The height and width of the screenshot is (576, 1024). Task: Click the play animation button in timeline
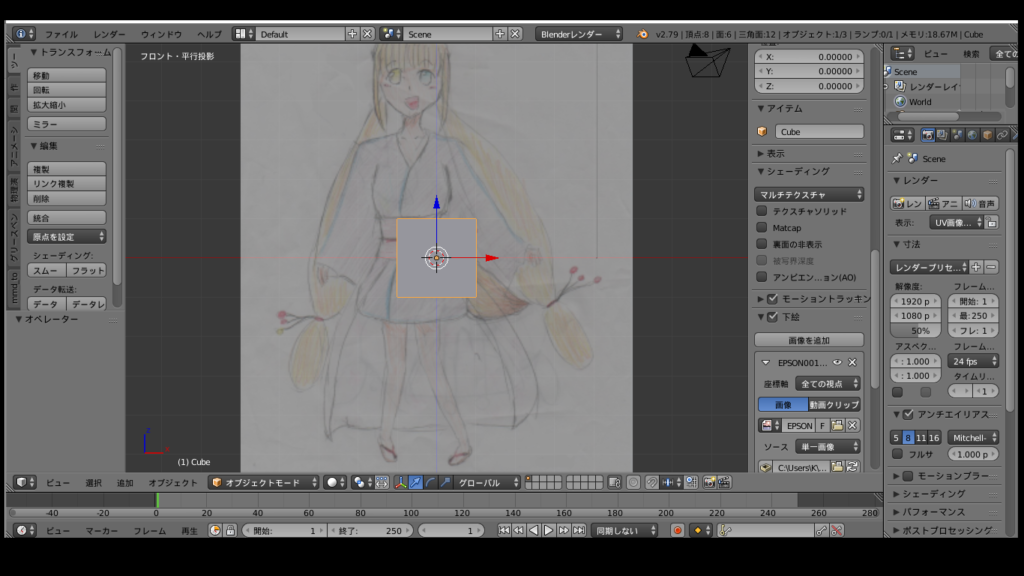point(548,530)
